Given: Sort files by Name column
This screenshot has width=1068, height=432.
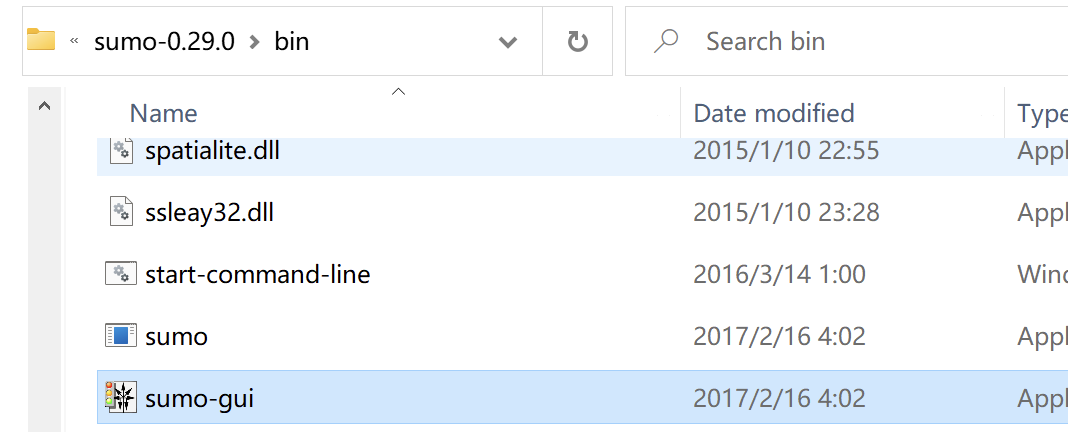Looking at the screenshot, I should tap(163, 113).
